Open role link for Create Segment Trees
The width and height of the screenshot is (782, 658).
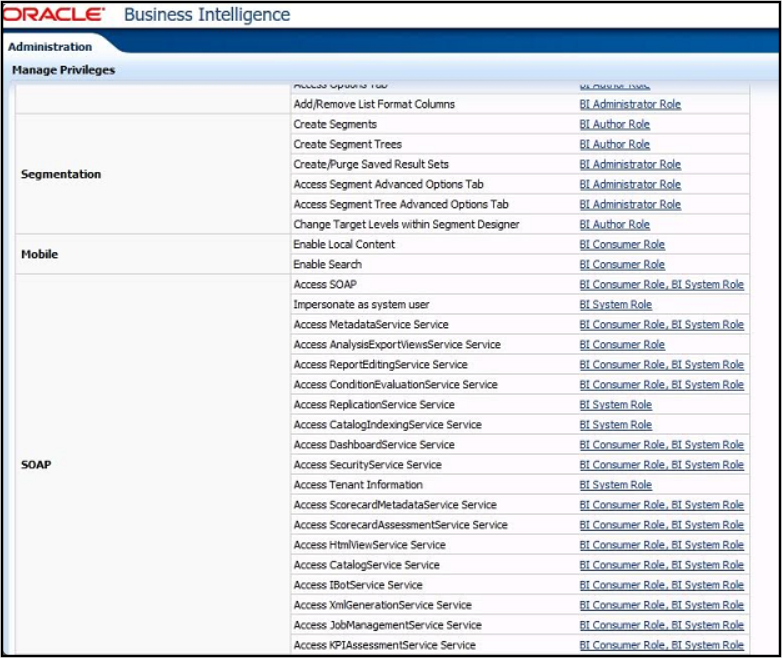tap(614, 144)
